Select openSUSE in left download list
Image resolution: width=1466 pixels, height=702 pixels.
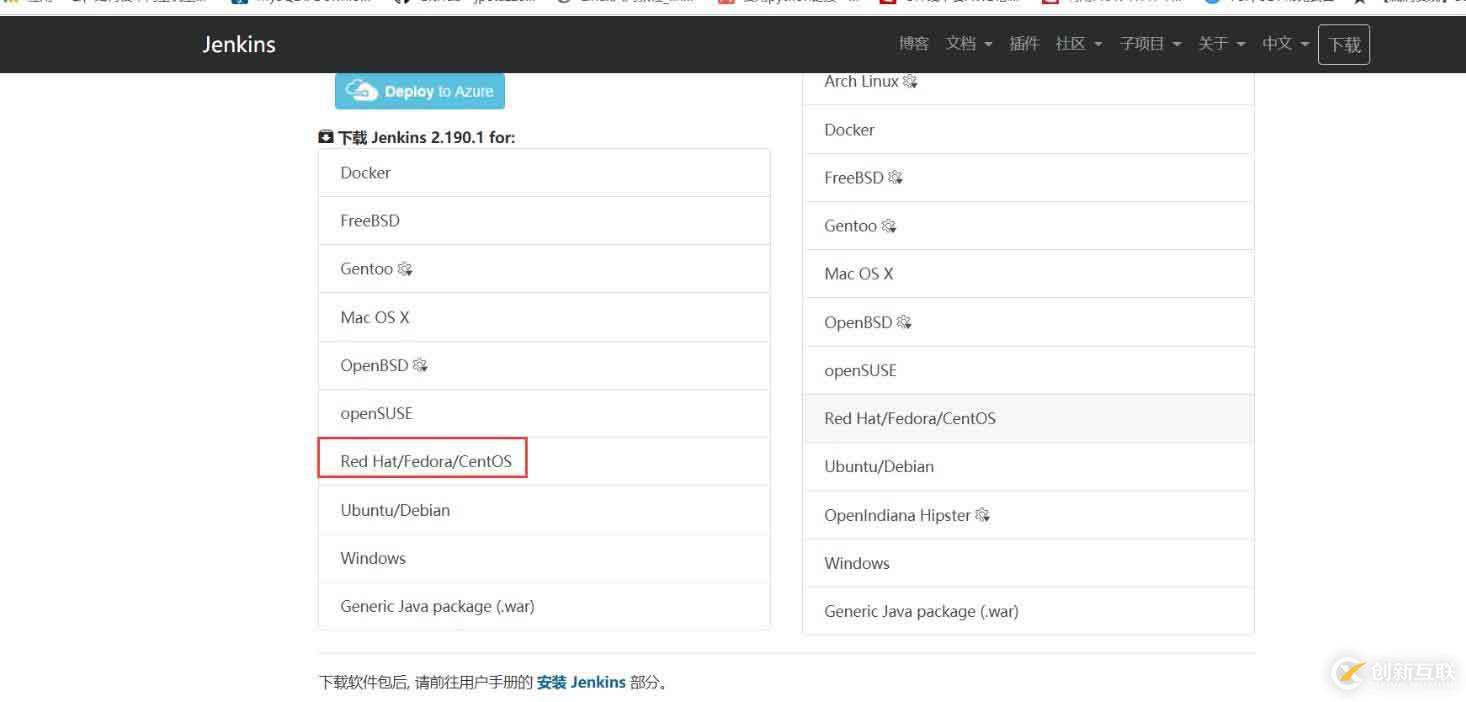(544, 414)
